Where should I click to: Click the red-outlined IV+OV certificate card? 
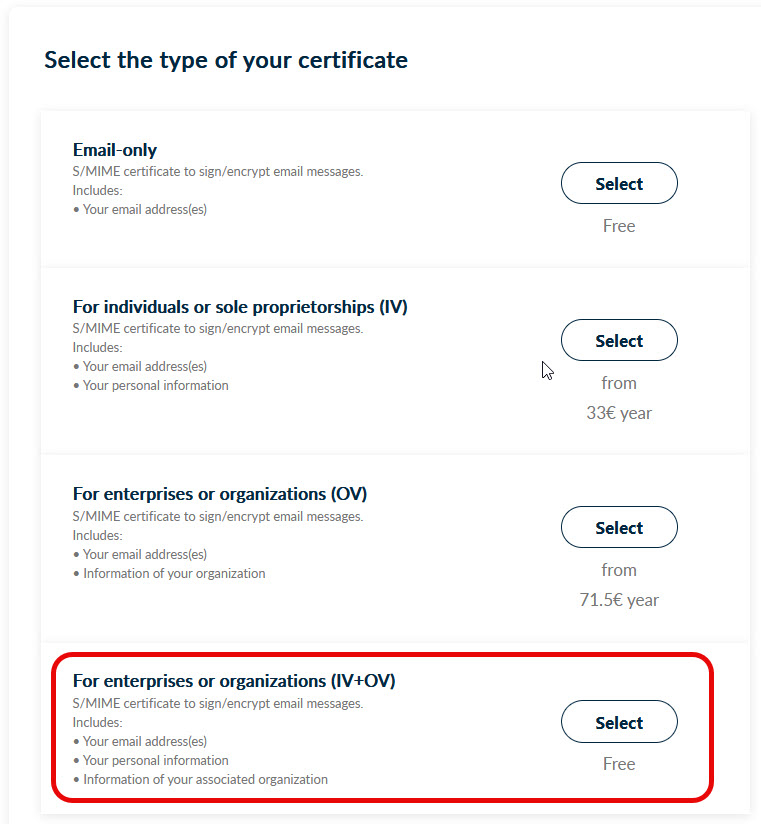click(x=380, y=727)
